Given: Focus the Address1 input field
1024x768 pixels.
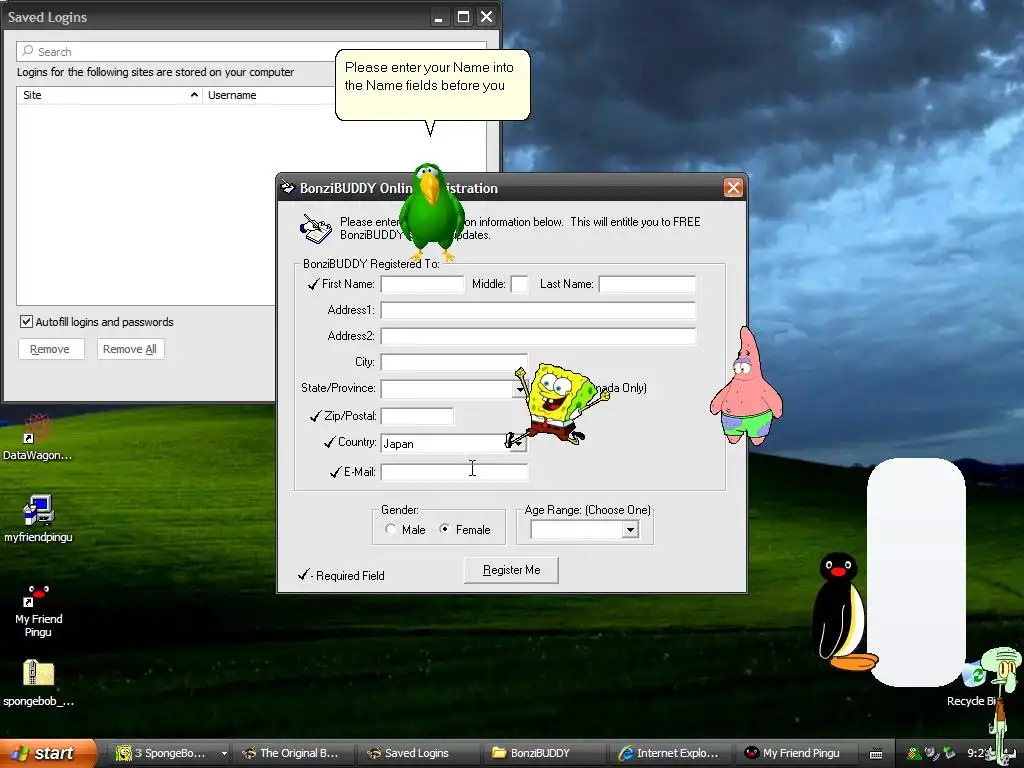Looking at the screenshot, I should click(538, 310).
